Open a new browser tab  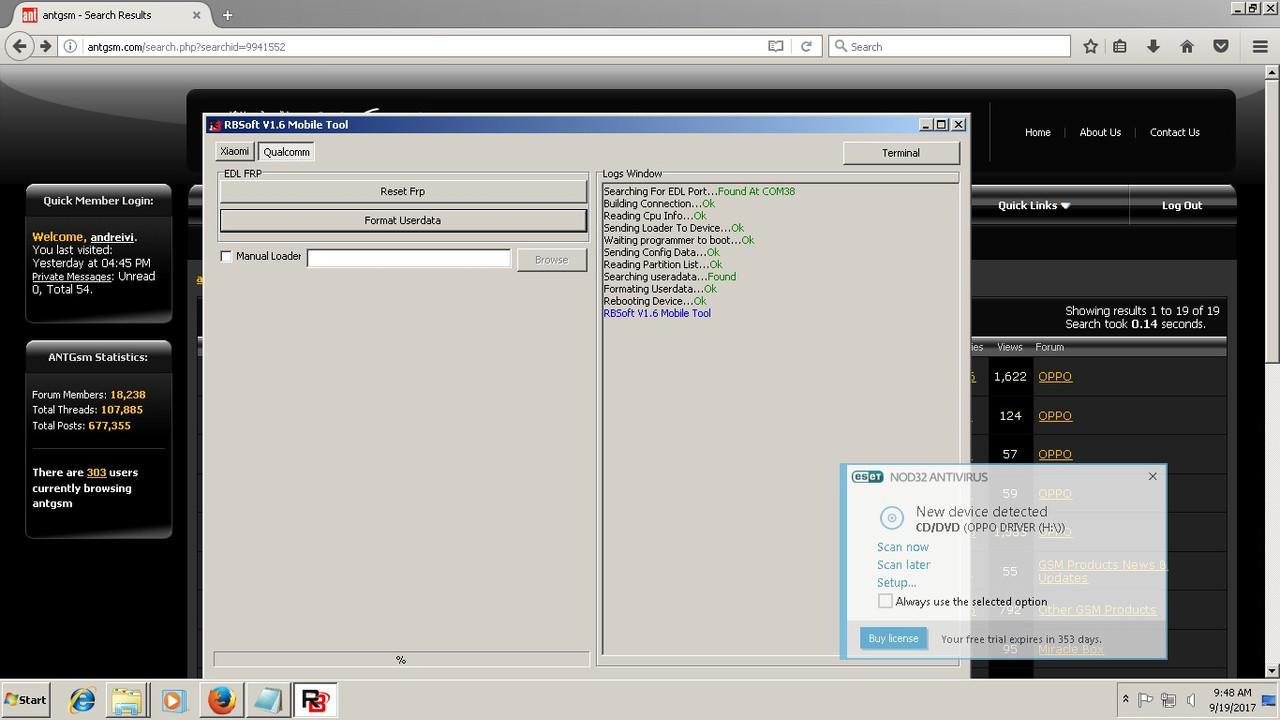[227, 15]
